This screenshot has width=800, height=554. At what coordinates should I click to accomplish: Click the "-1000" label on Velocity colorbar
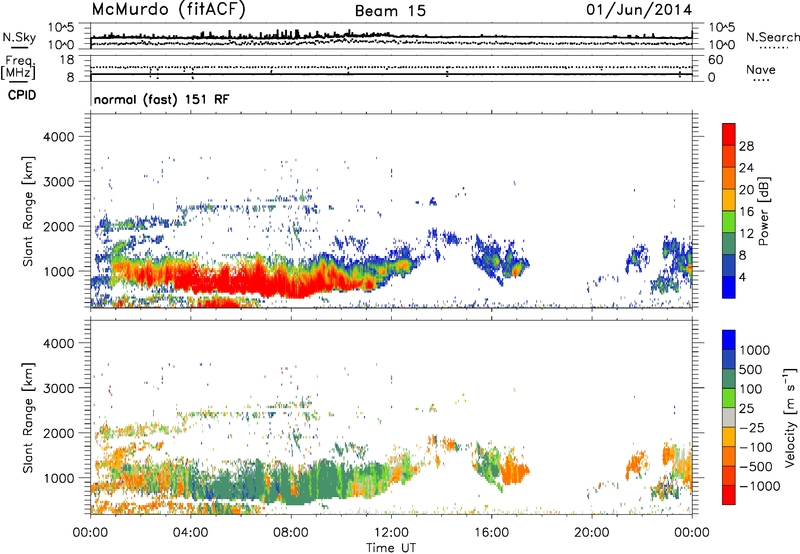click(x=760, y=486)
